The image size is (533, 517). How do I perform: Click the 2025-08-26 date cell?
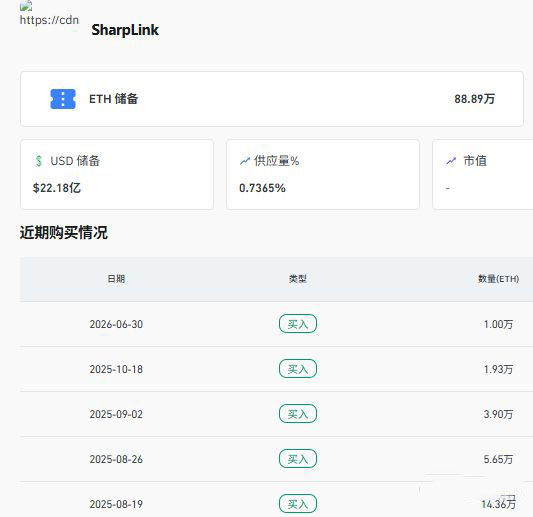coord(116,459)
